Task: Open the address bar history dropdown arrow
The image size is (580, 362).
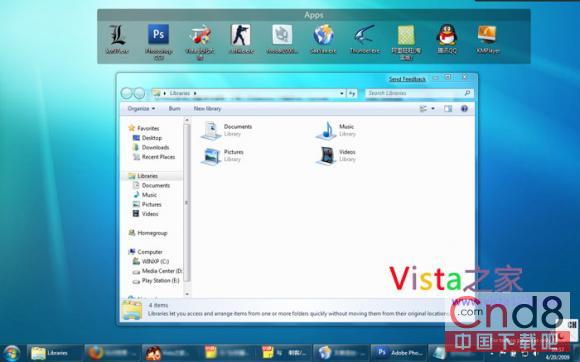Action: coord(342,94)
